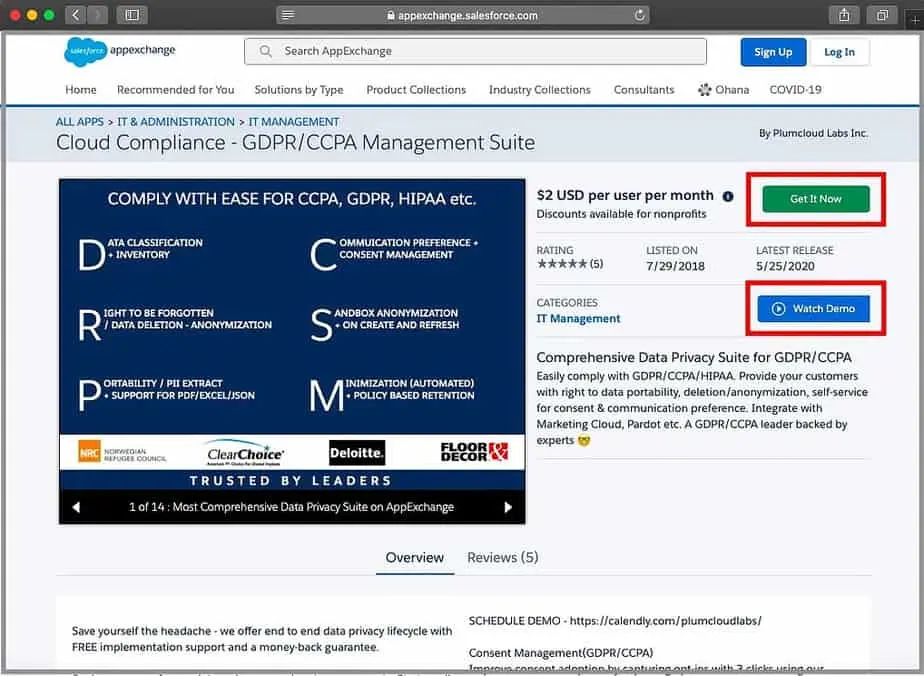924x676 pixels.
Task: Select the Overview tab
Action: [x=414, y=557]
